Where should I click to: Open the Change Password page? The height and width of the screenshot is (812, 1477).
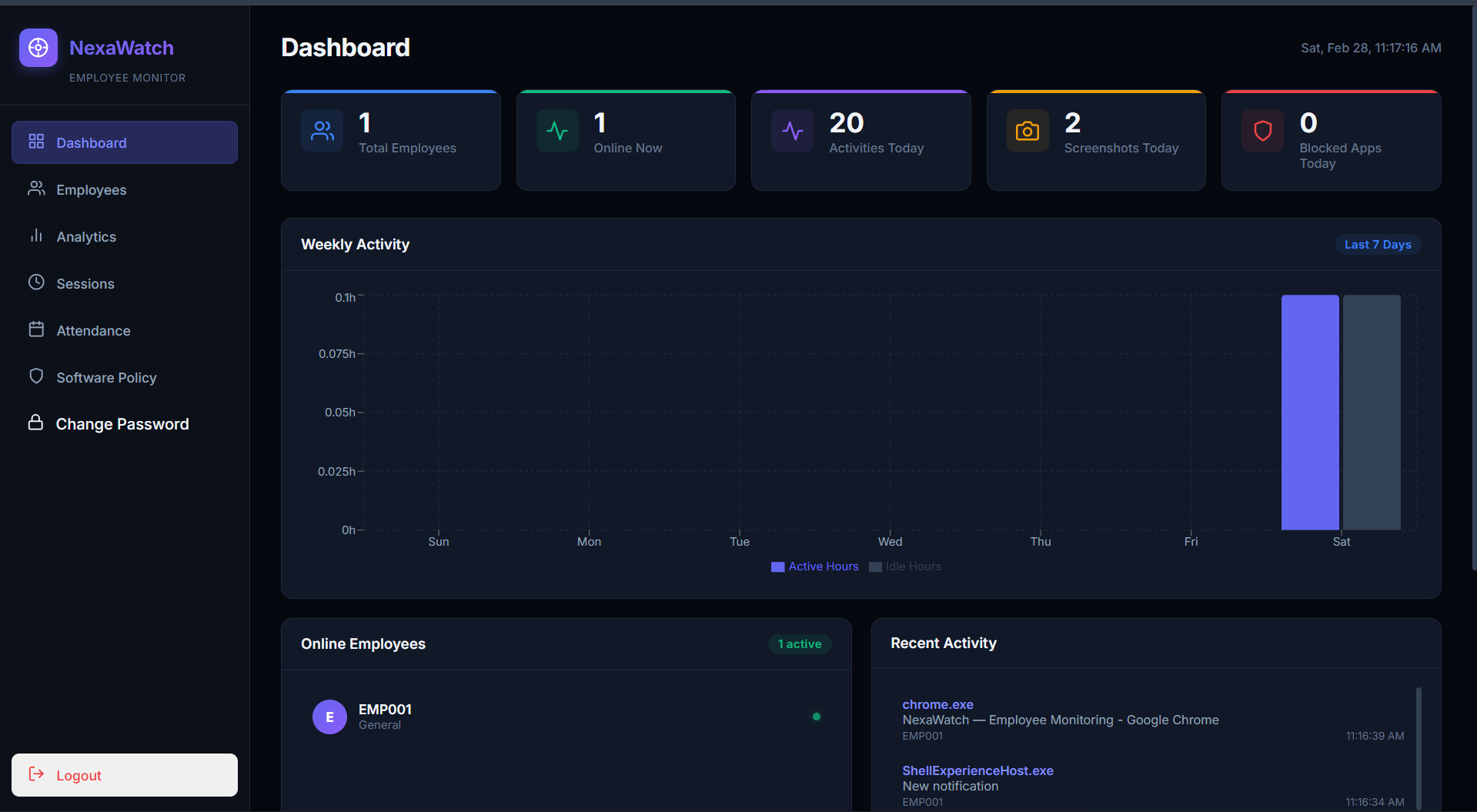122,423
